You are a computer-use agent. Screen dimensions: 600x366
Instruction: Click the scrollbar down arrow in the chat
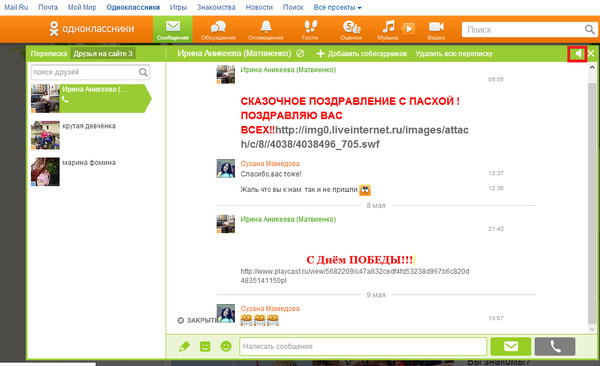click(592, 329)
